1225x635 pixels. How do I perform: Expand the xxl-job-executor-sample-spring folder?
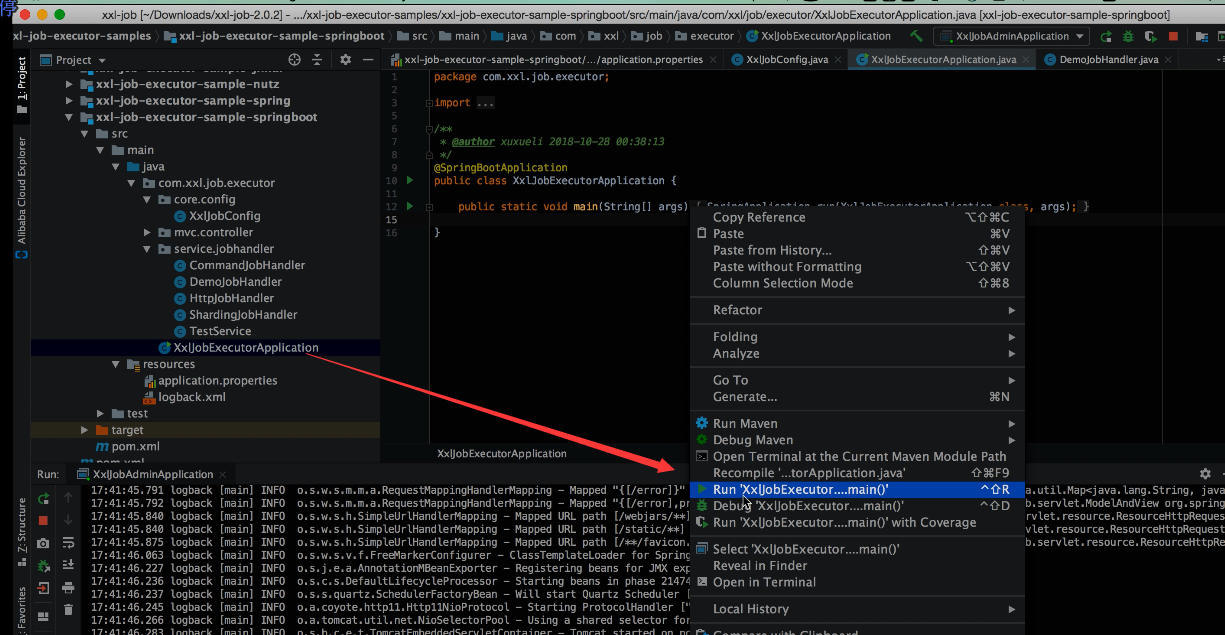click(x=69, y=101)
